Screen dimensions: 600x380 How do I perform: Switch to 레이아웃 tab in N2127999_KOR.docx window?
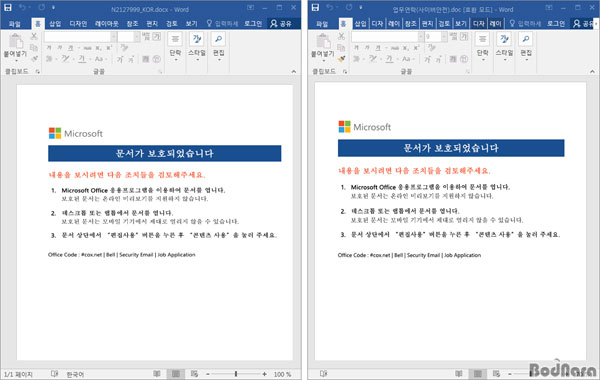pos(107,24)
